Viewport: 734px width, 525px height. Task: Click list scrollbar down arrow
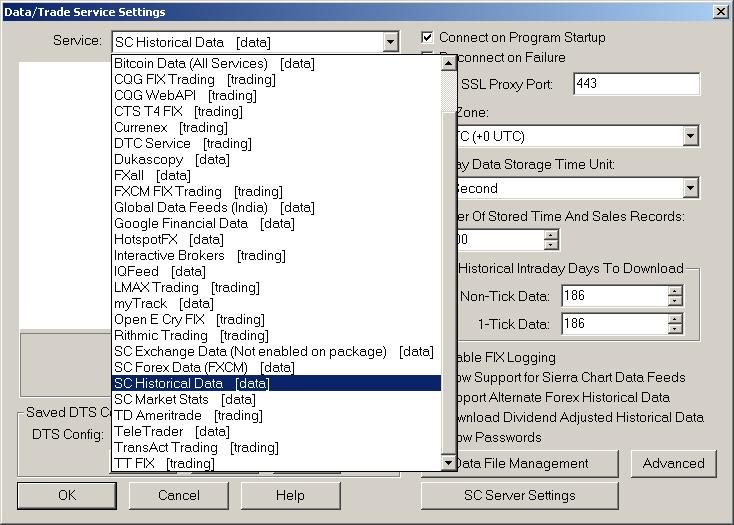click(448, 463)
